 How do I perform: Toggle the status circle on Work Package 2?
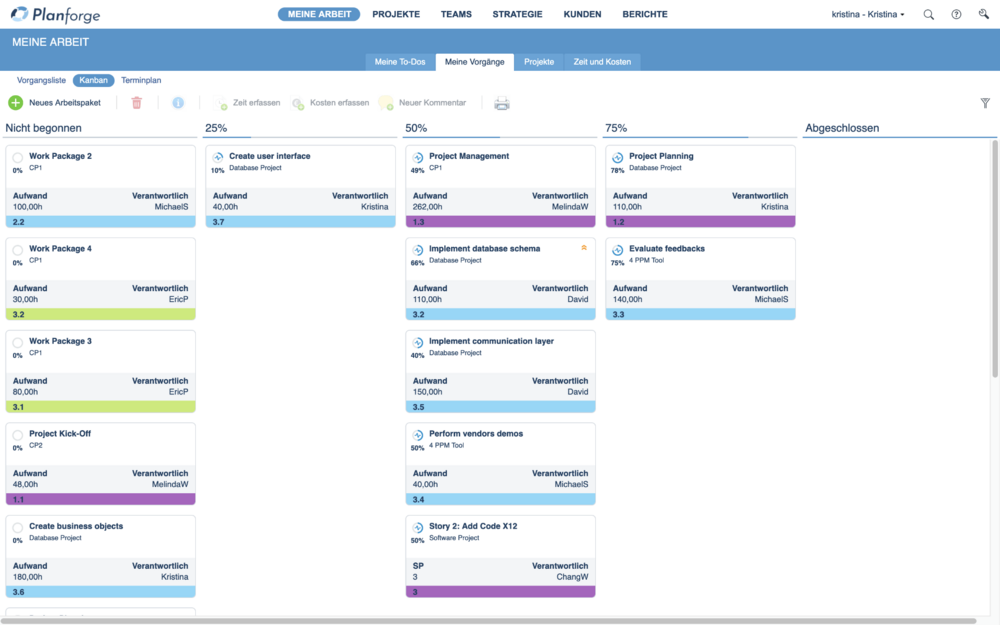pyautogui.click(x=18, y=157)
